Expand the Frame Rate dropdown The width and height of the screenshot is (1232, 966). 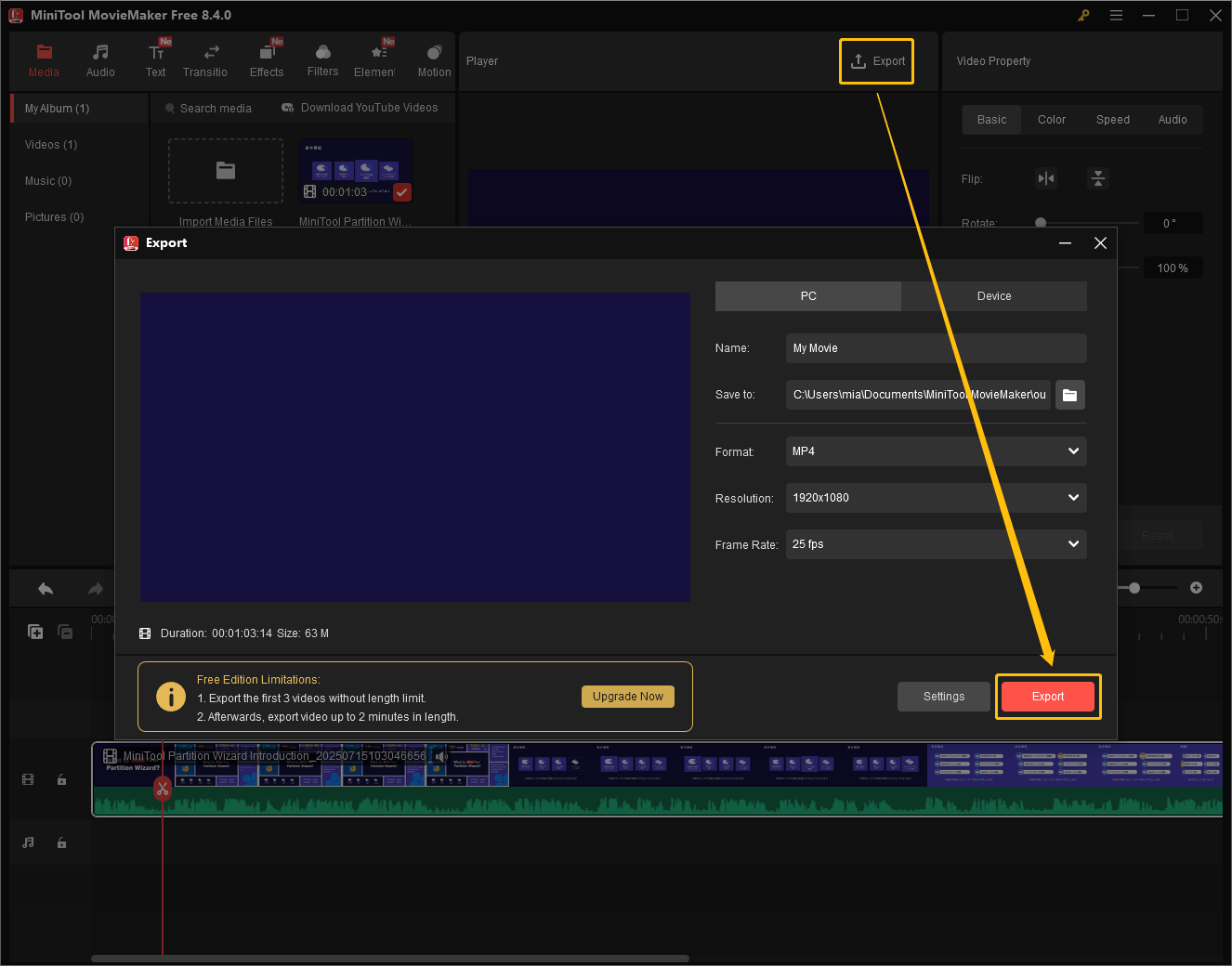point(1073,544)
